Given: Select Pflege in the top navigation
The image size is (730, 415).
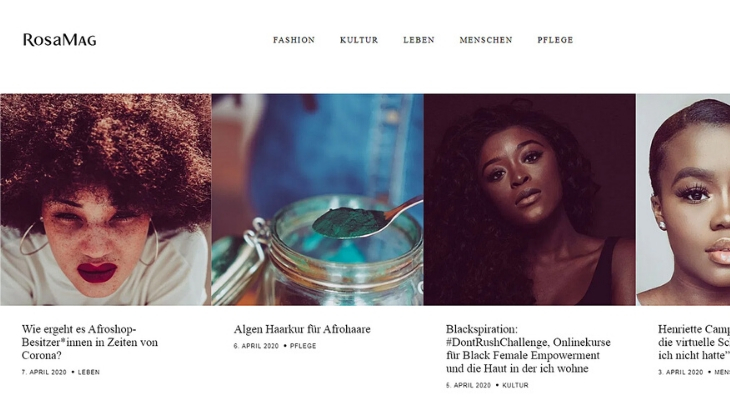Looking at the screenshot, I should point(555,40).
